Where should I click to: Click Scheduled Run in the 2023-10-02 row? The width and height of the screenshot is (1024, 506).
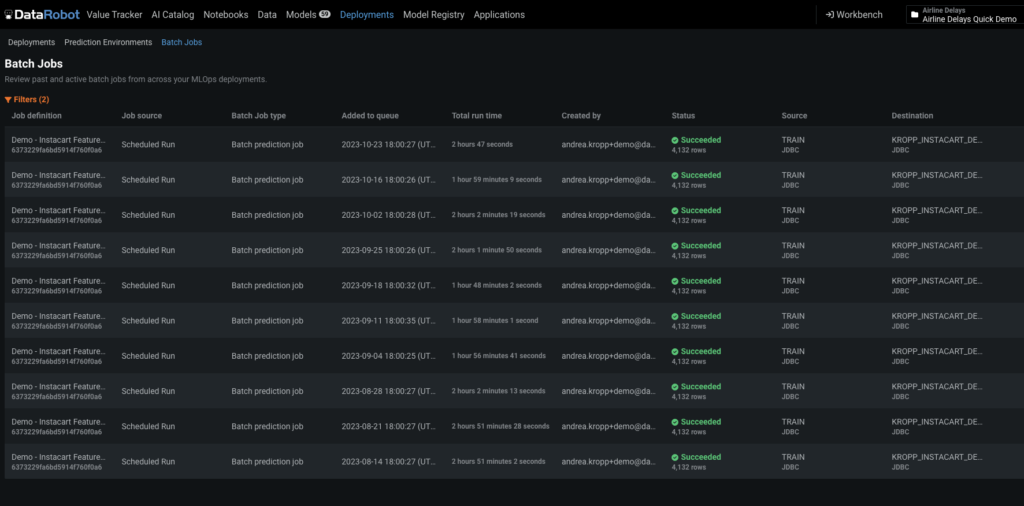tap(148, 215)
